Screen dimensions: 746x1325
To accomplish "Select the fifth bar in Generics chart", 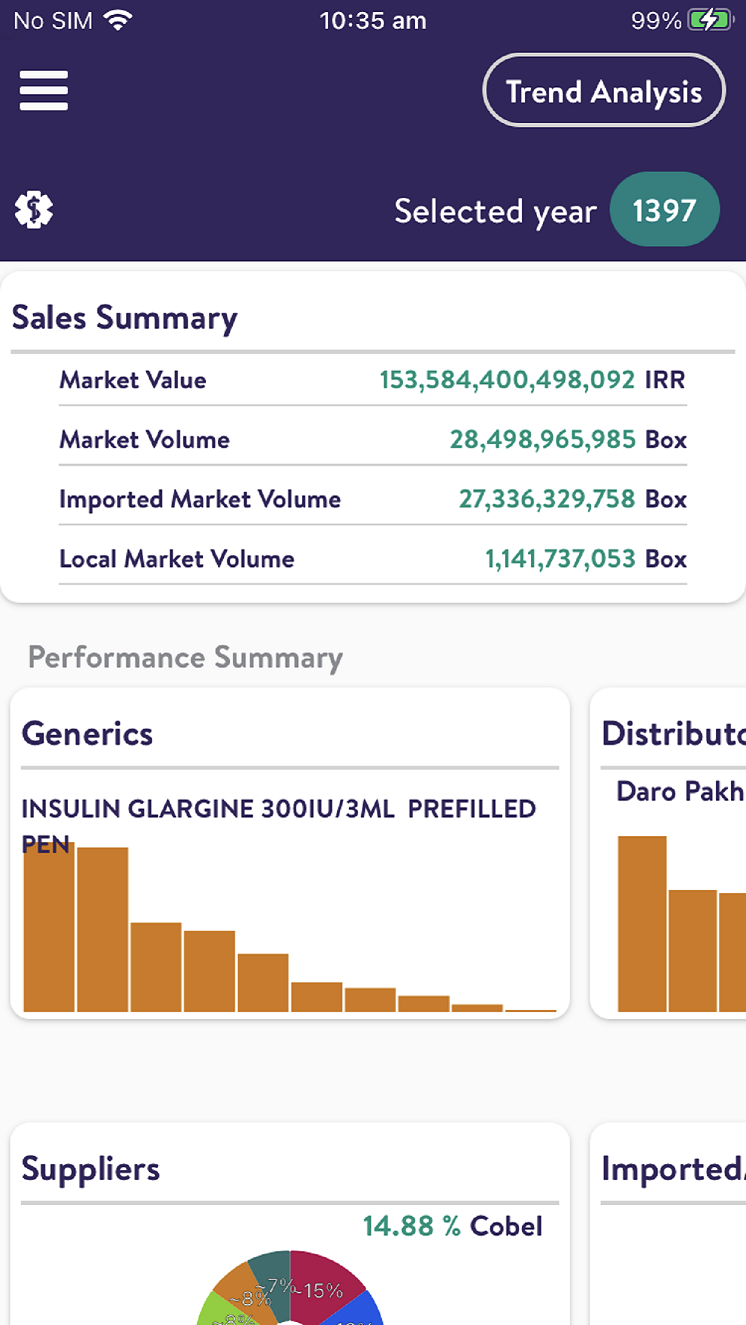I will pyautogui.click(x=263, y=983).
